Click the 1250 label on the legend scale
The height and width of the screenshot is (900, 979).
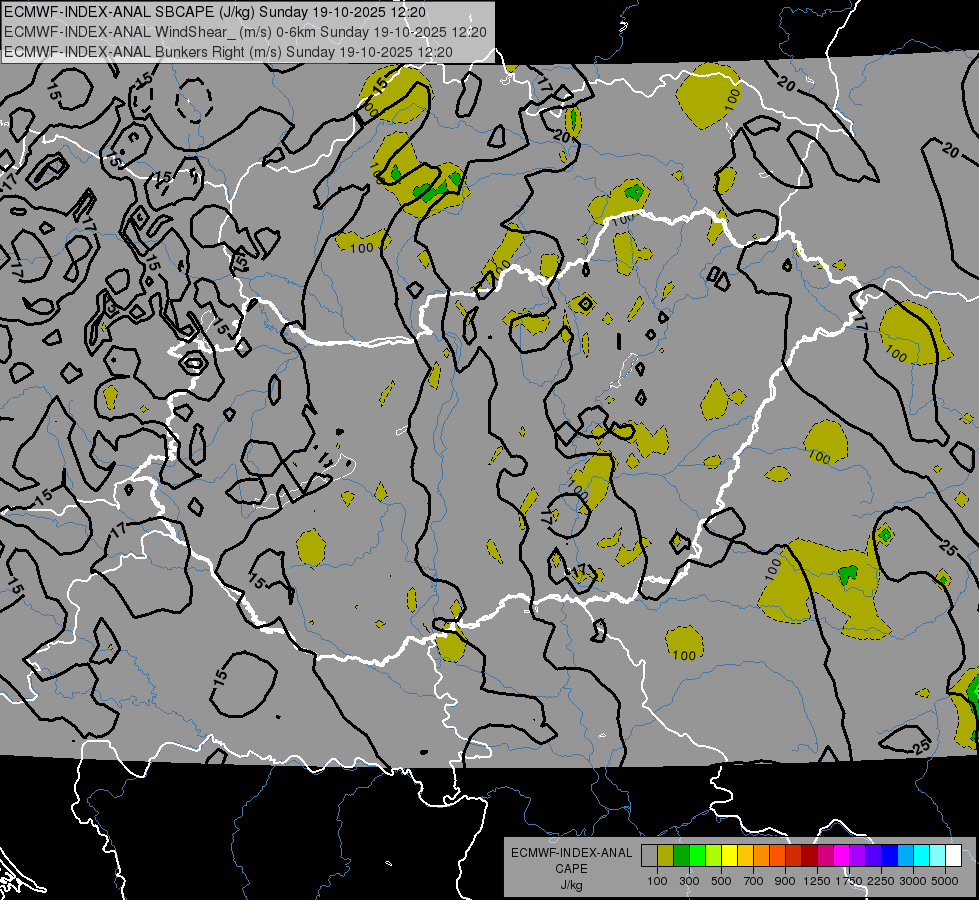click(817, 881)
